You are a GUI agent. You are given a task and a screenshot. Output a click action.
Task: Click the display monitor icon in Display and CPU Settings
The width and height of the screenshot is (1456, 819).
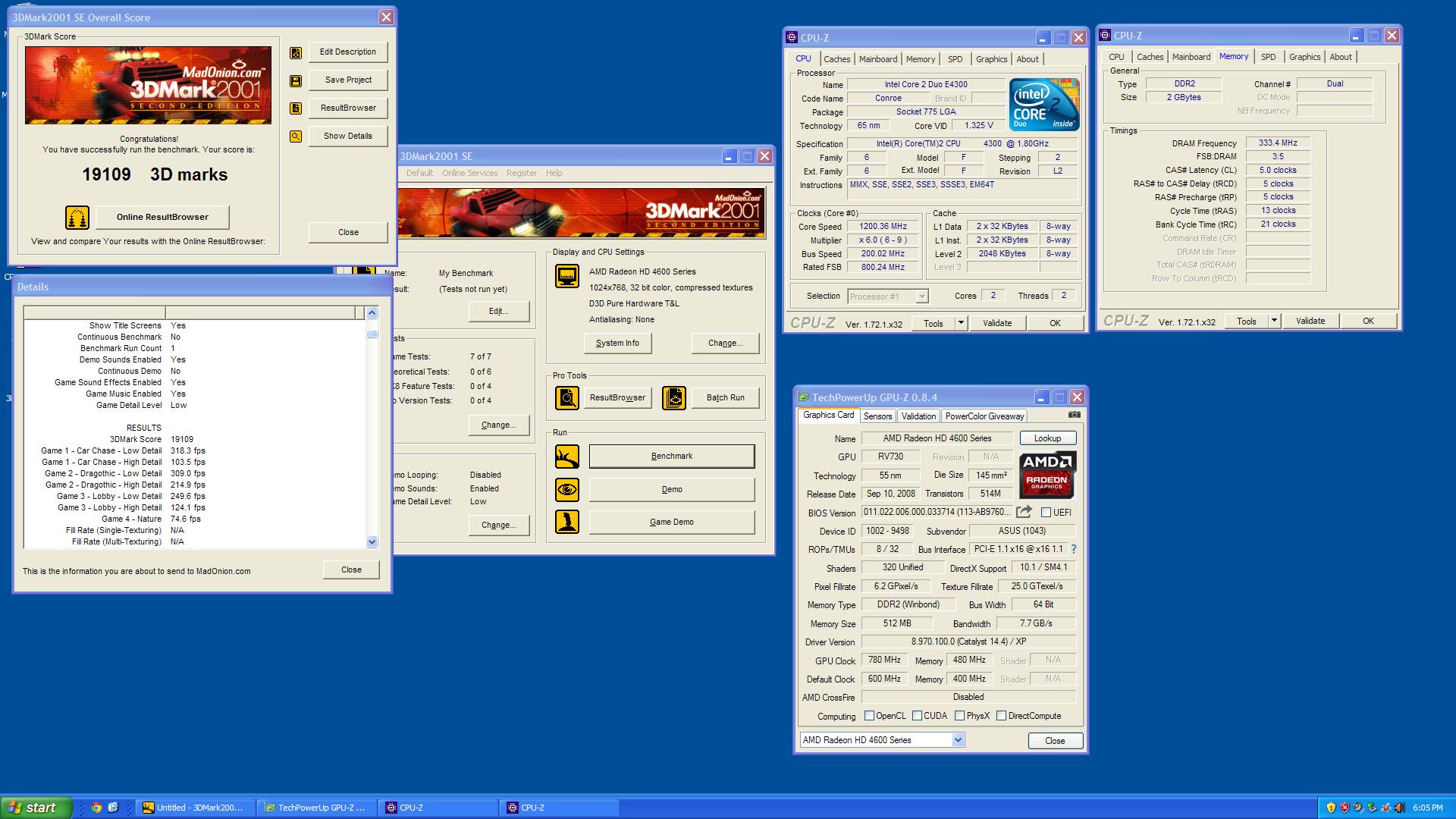[x=567, y=275]
